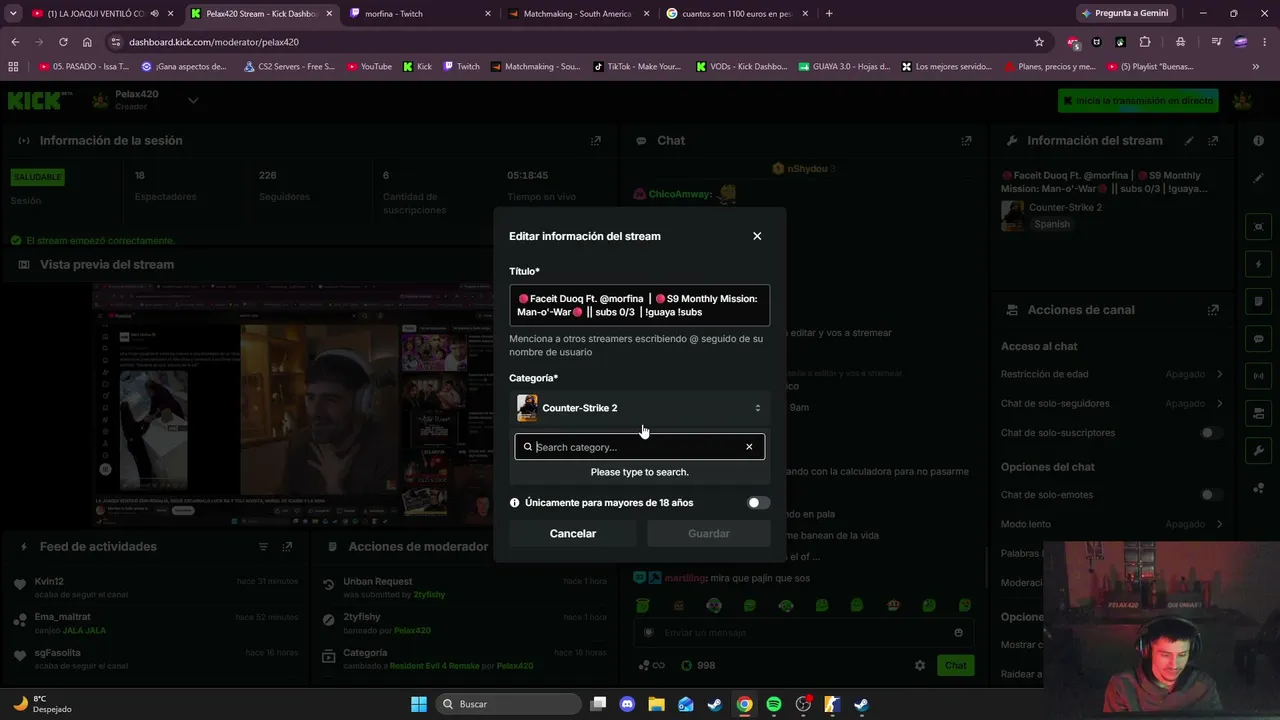
Task: Toggle Chat de solo-suscriptores switch
Action: point(1211,433)
